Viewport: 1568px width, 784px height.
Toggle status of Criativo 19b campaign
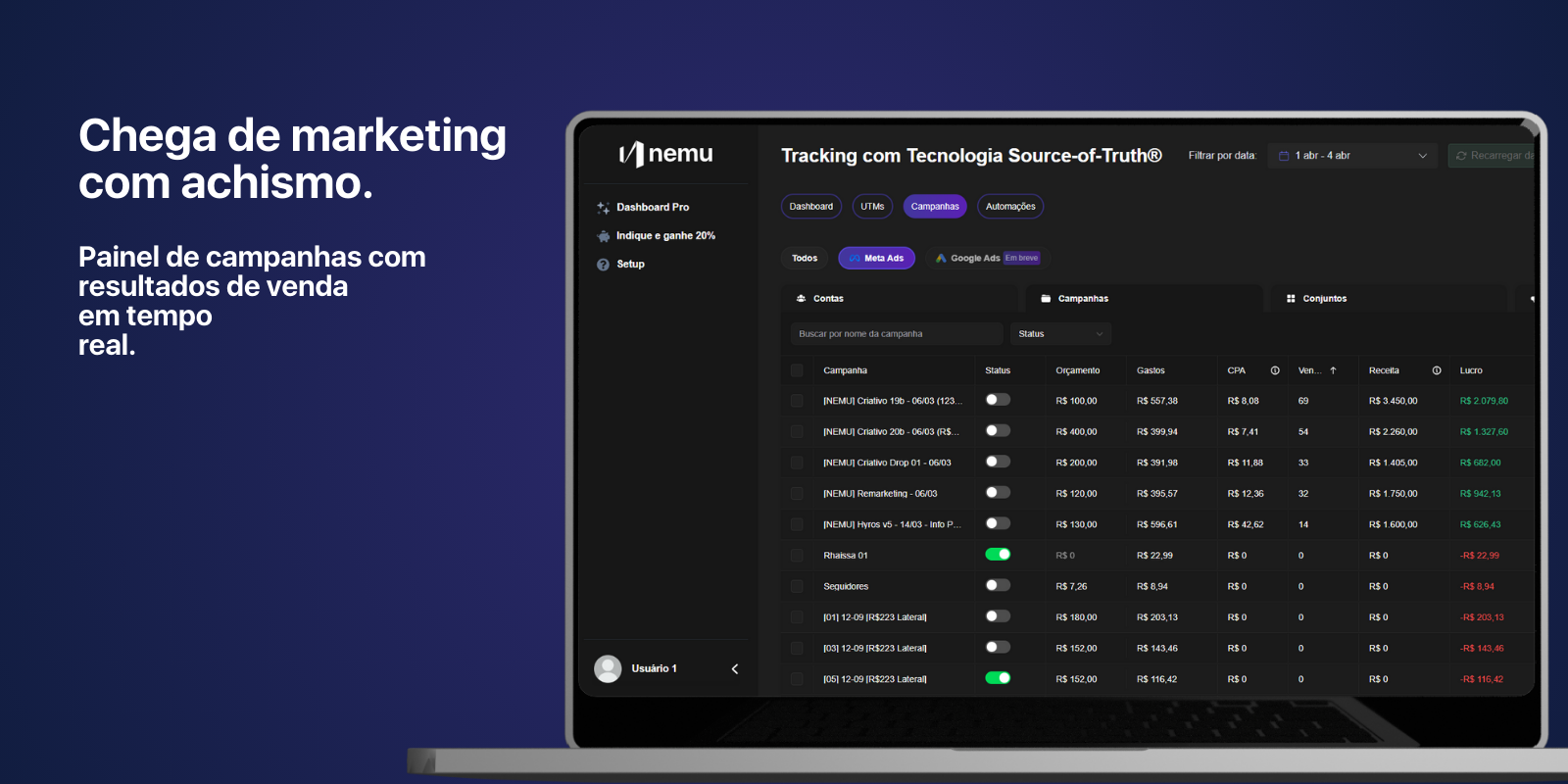[998, 400]
